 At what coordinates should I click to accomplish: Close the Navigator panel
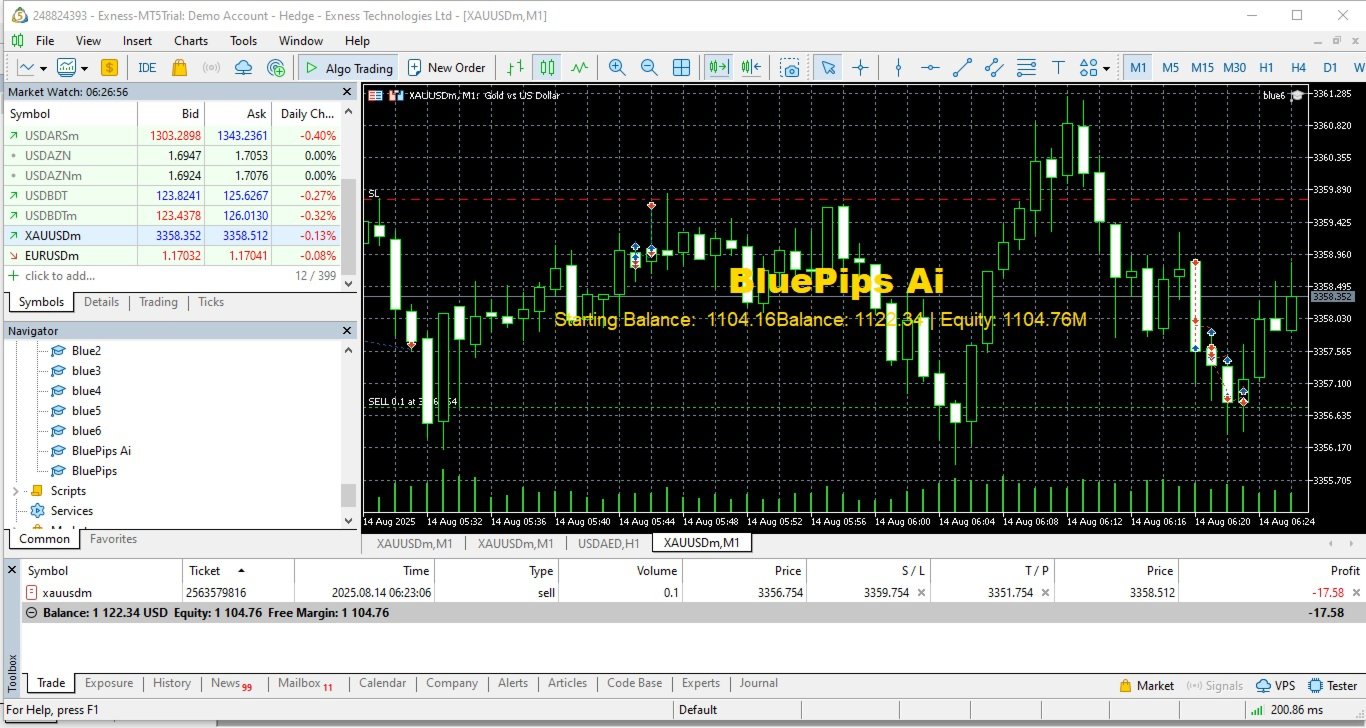pos(347,330)
